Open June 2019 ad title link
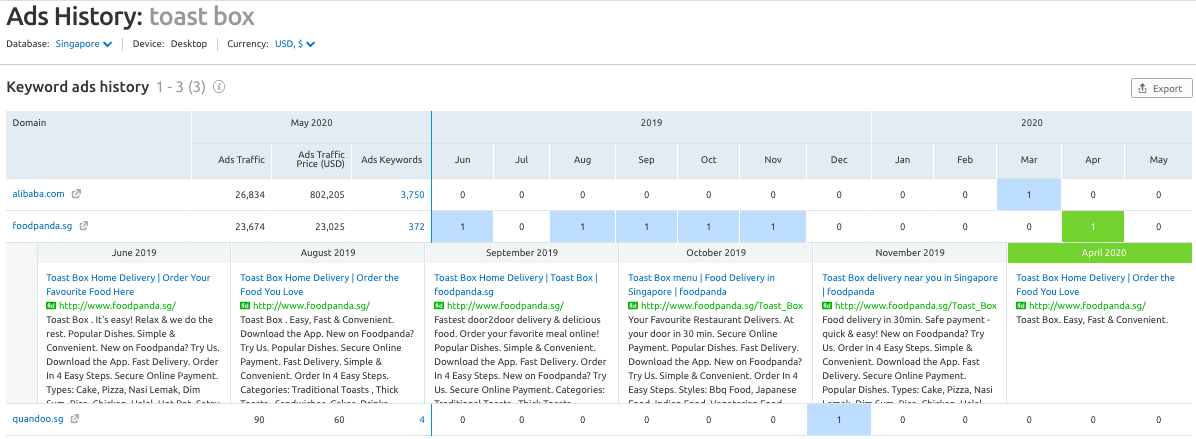The height and width of the screenshot is (439, 1196). tap(128, 285)
